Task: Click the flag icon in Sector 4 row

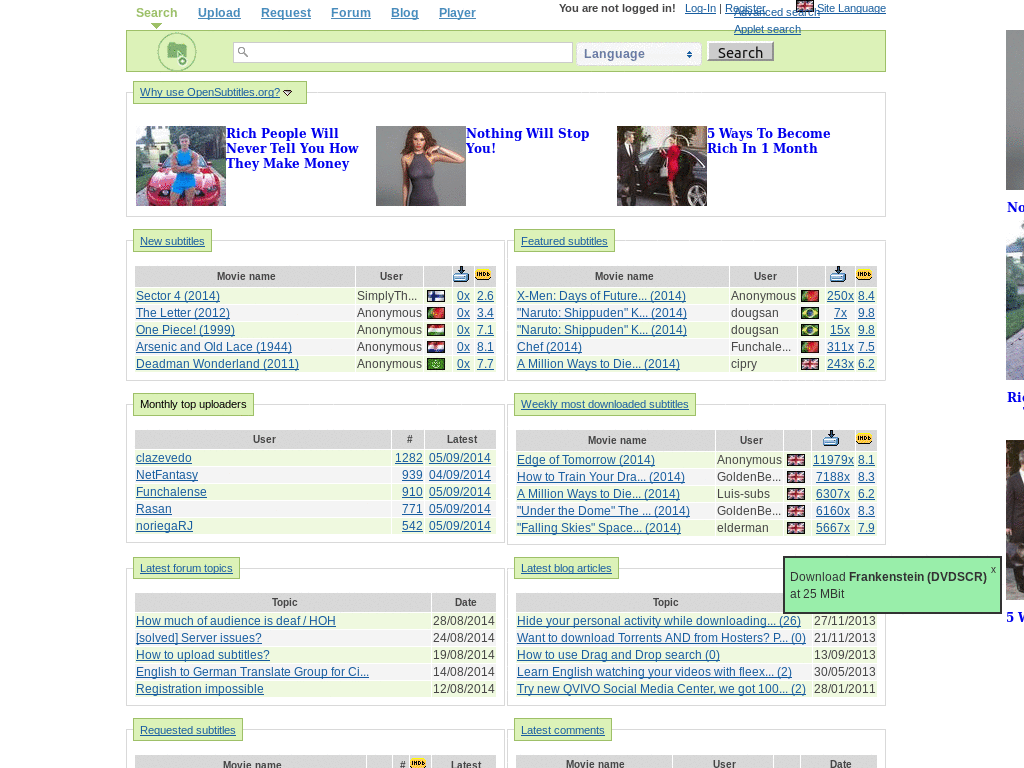Action: coord(436,296)
